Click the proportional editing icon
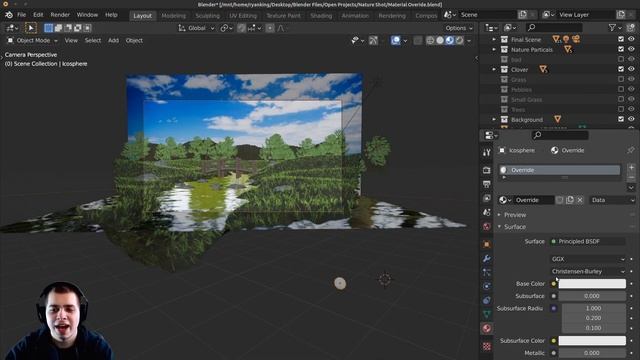The width and height of the screenshot is (640, 360). (270, 28)
